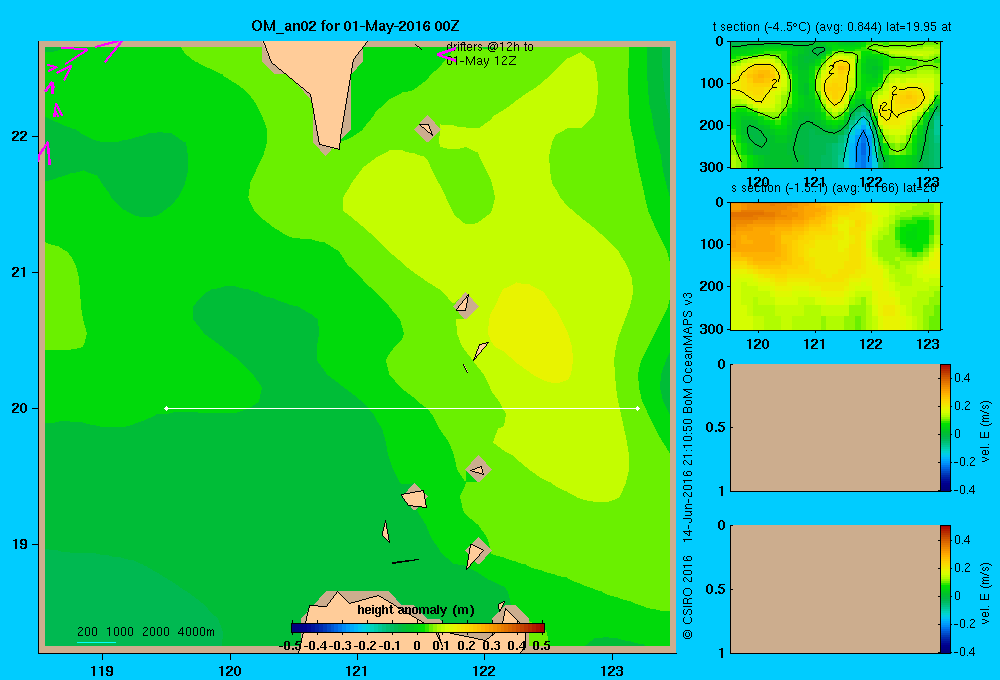The image size is (1000, 680).
Task: Click the right endpoint of the white section line
Action: click(638, 408)
